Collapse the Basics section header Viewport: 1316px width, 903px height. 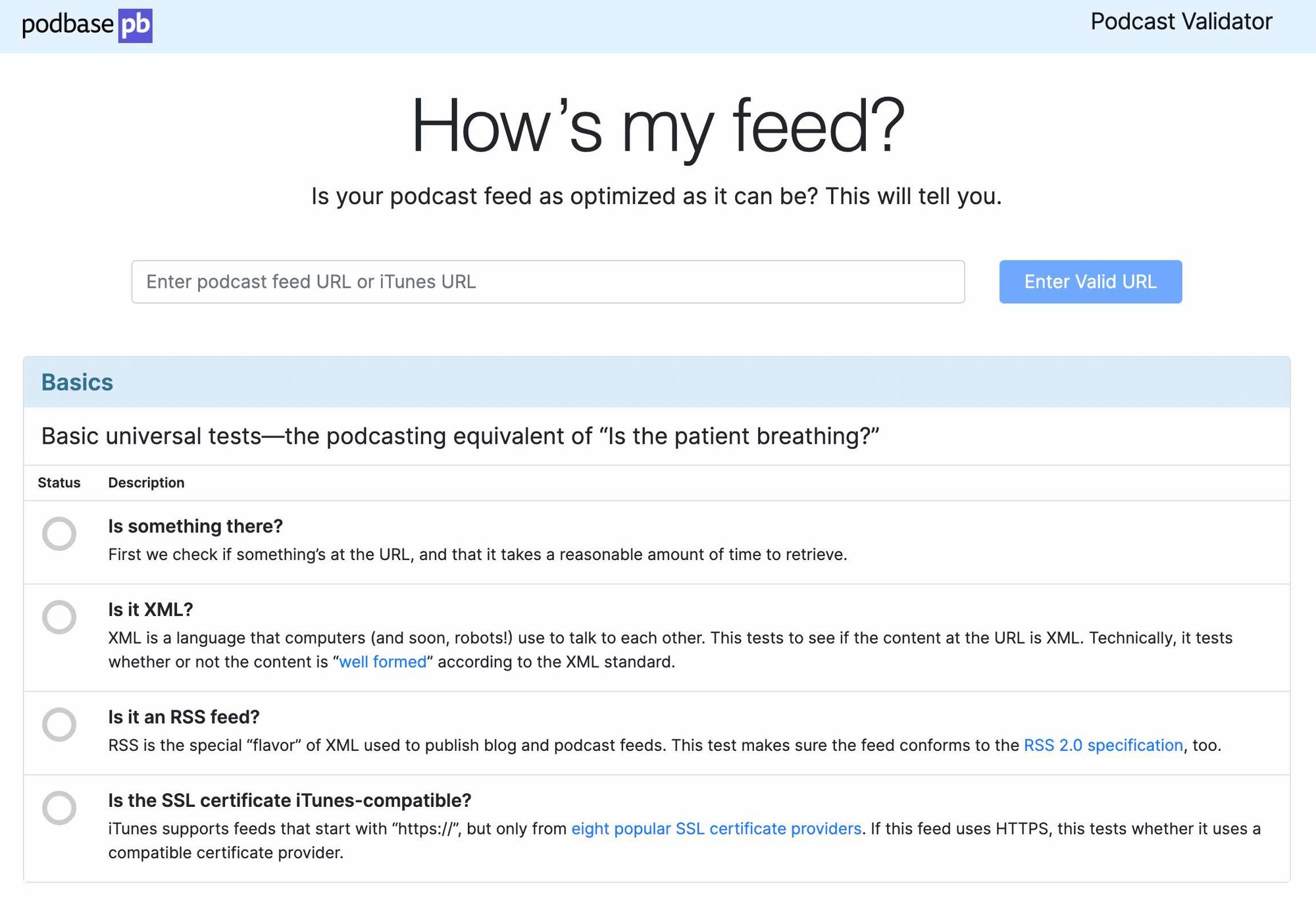77,382
